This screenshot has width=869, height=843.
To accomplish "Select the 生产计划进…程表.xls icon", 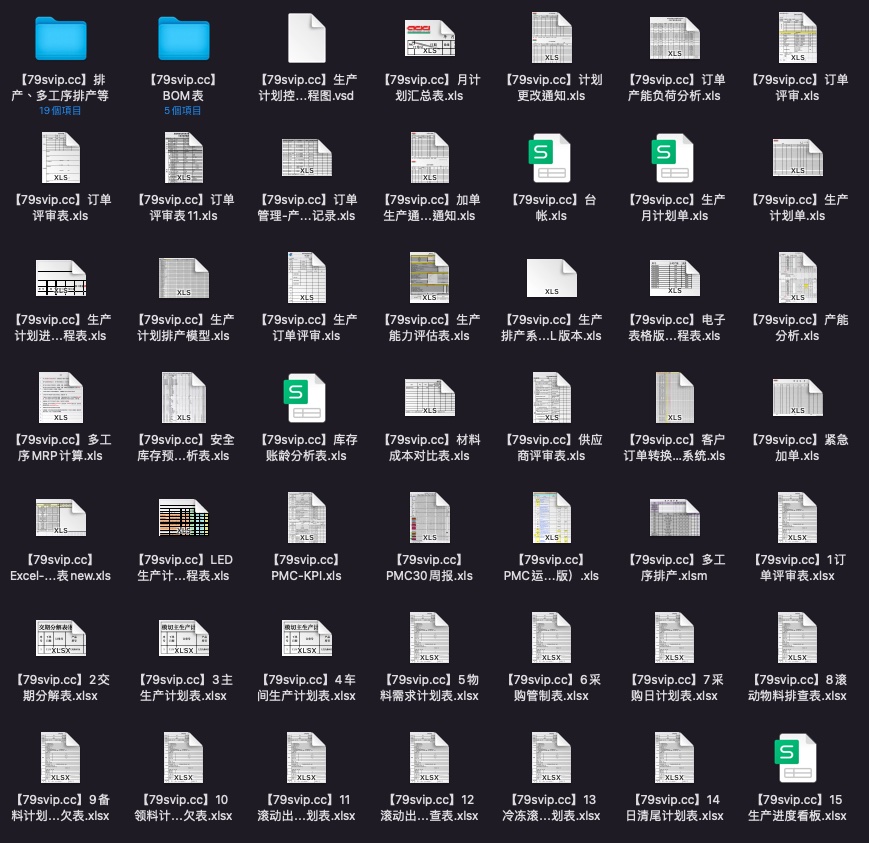I will tap(60, 278).
